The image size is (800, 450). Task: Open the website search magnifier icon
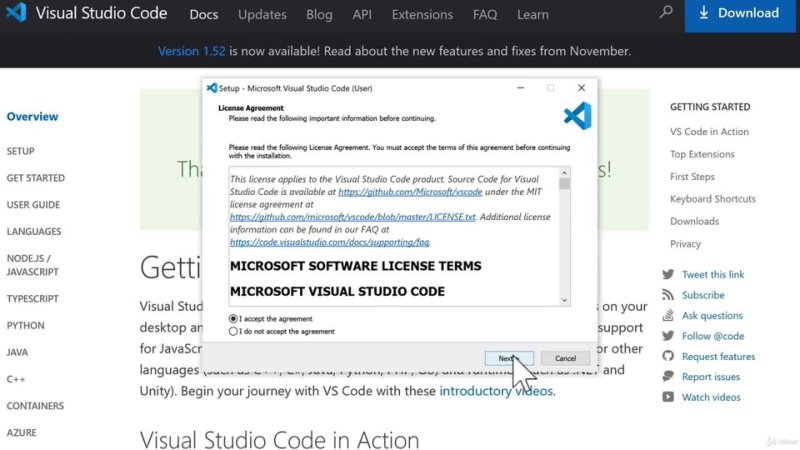(x=666, y=12)
